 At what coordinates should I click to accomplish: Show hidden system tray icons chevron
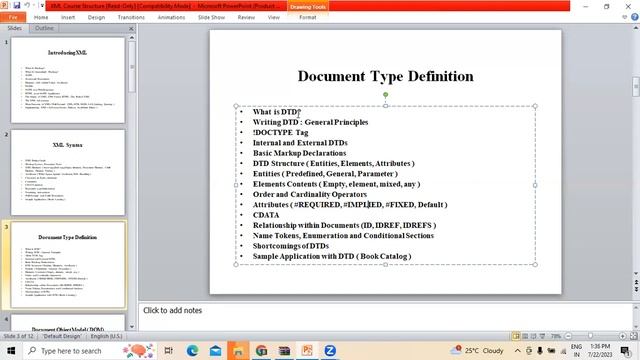(x=517, y=351)
